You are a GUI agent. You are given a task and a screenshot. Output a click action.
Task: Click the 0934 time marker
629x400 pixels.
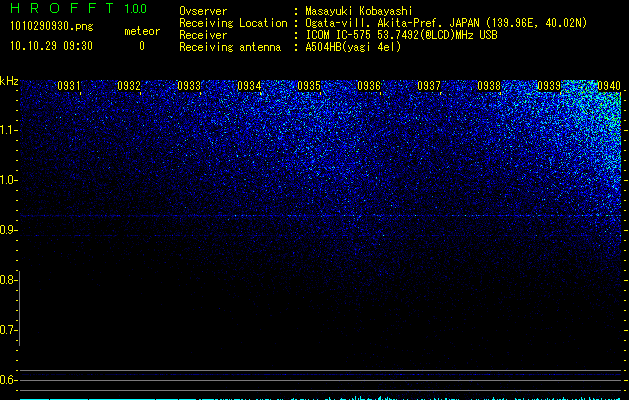(249, 86)
